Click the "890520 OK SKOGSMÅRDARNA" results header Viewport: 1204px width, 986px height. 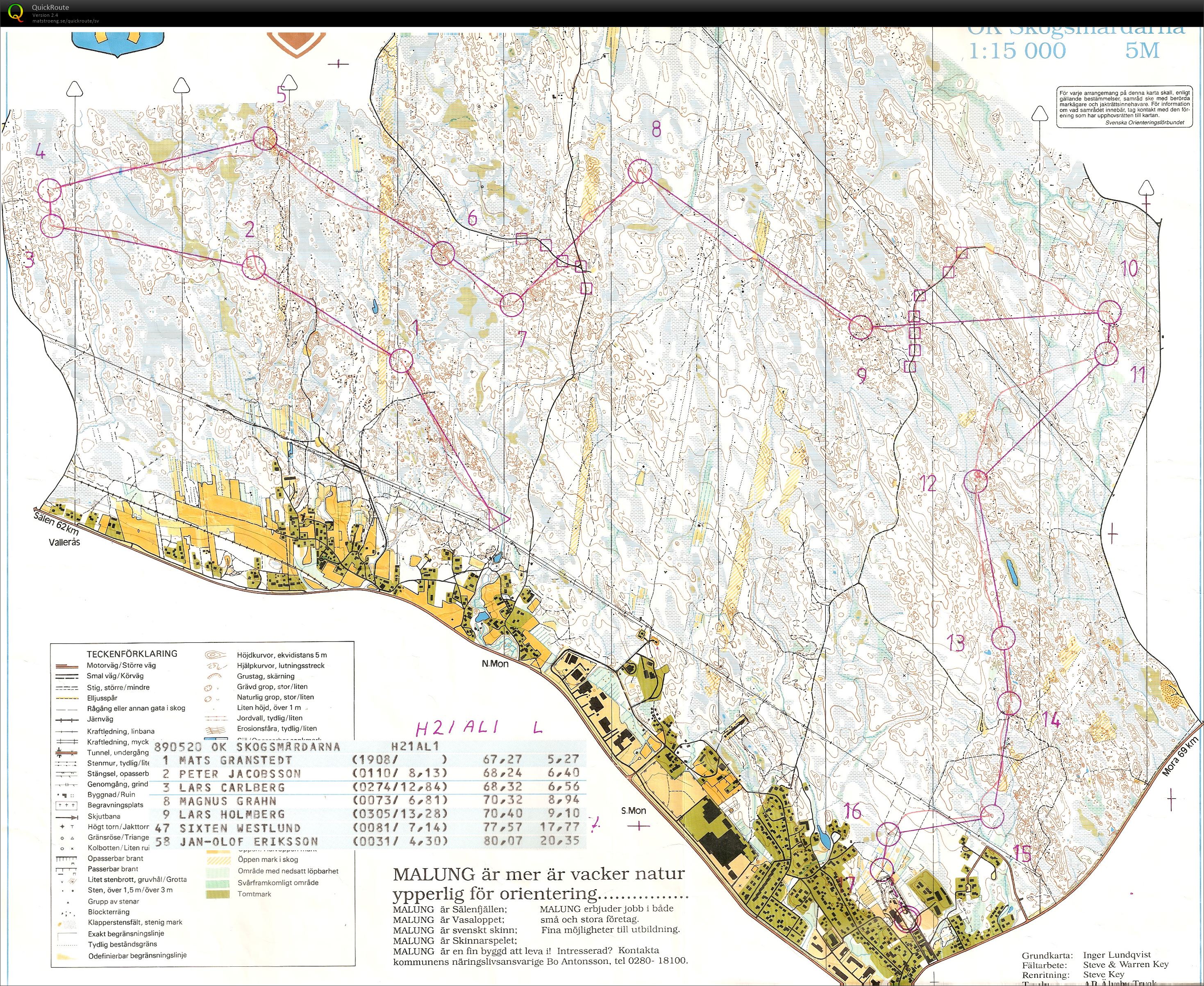click(248, 746)
